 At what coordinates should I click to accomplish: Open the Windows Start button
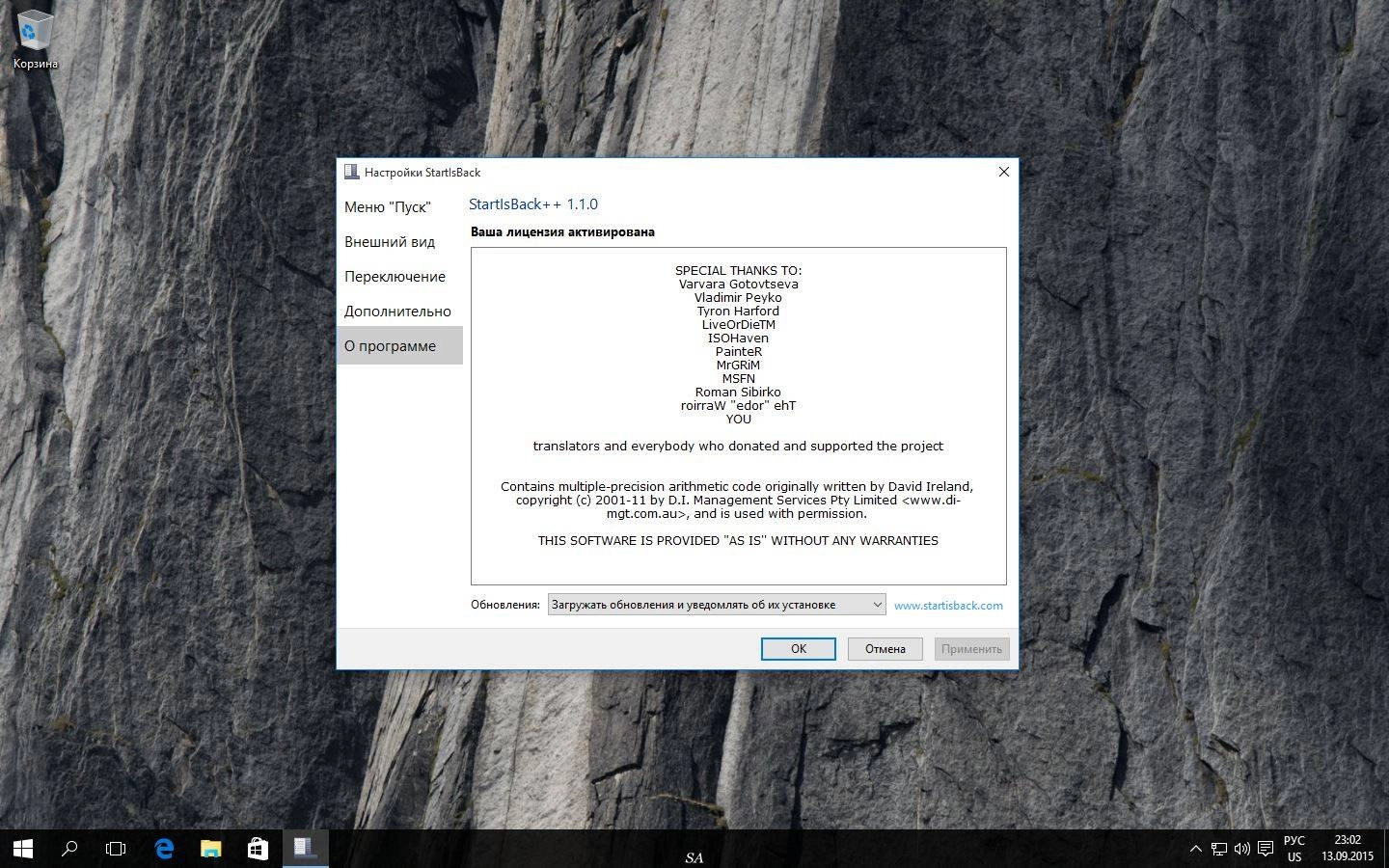(23, 849)
